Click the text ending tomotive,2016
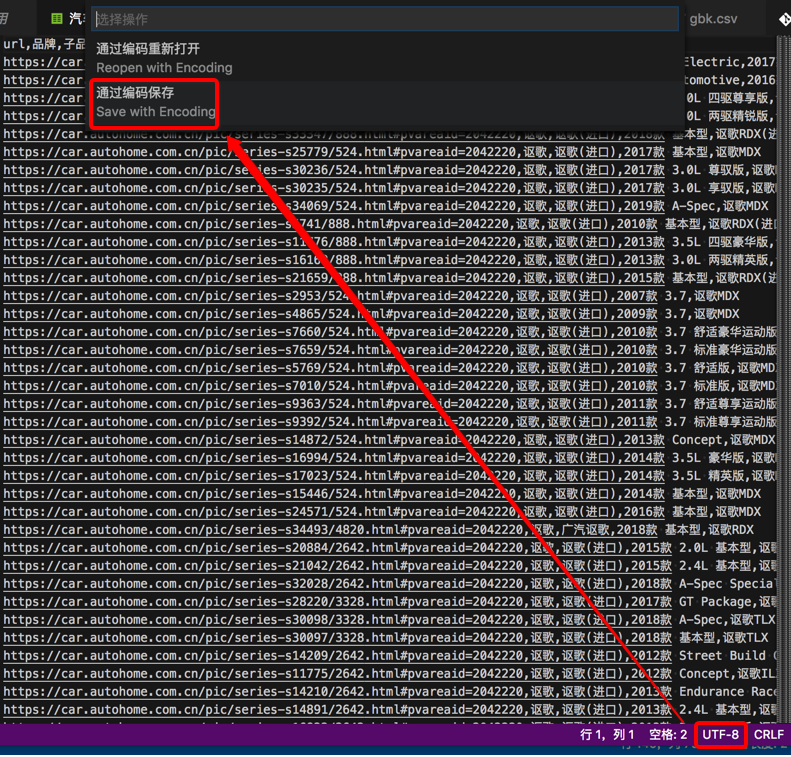791x757 pixels. [730, 80]
